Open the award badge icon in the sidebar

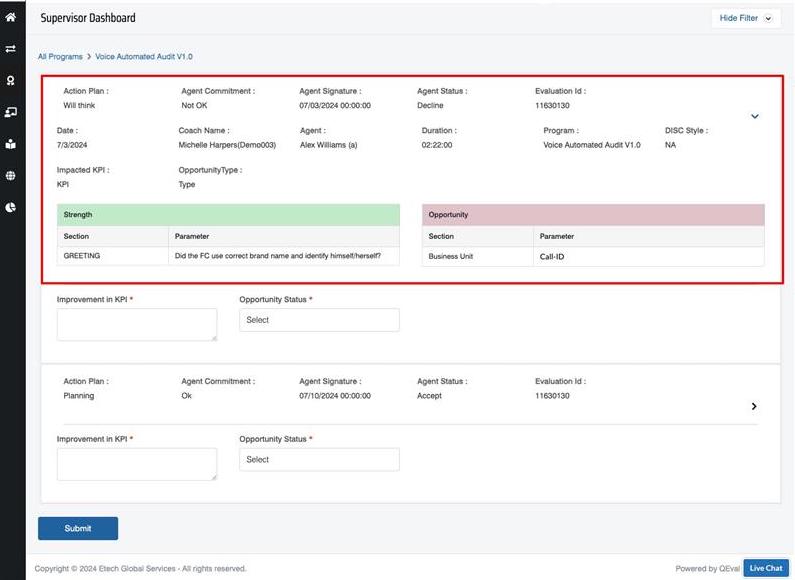[11, 80]
